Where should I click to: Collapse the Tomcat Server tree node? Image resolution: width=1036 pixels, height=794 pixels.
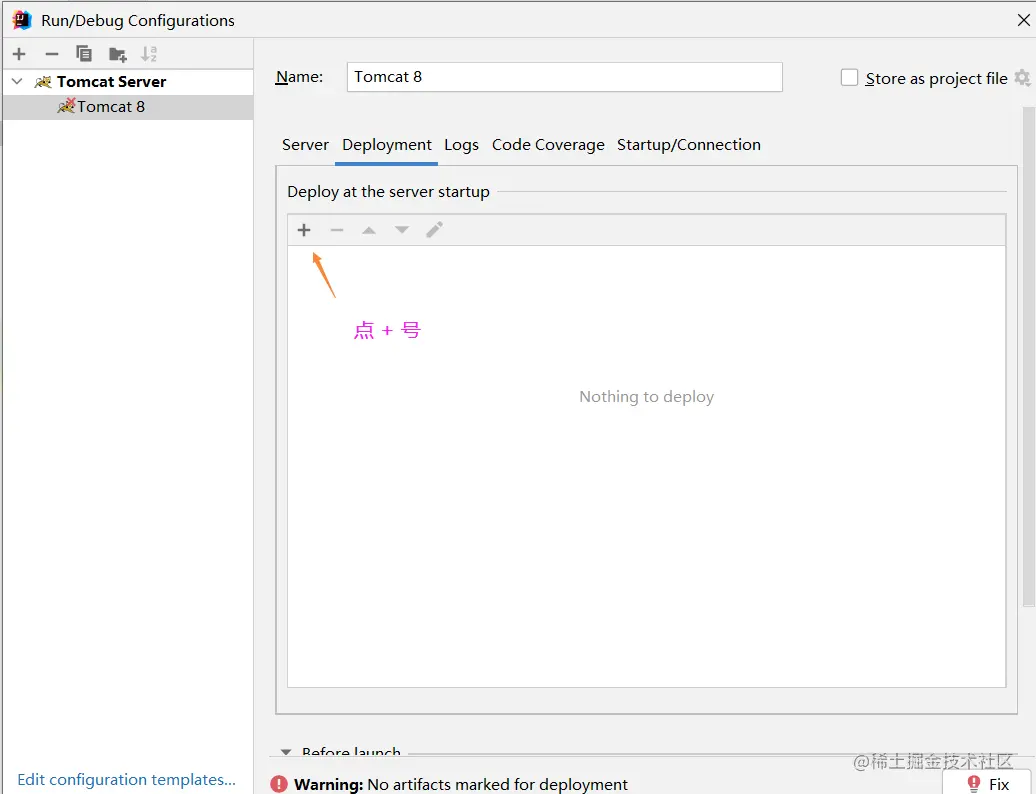(x=18, y=81)
